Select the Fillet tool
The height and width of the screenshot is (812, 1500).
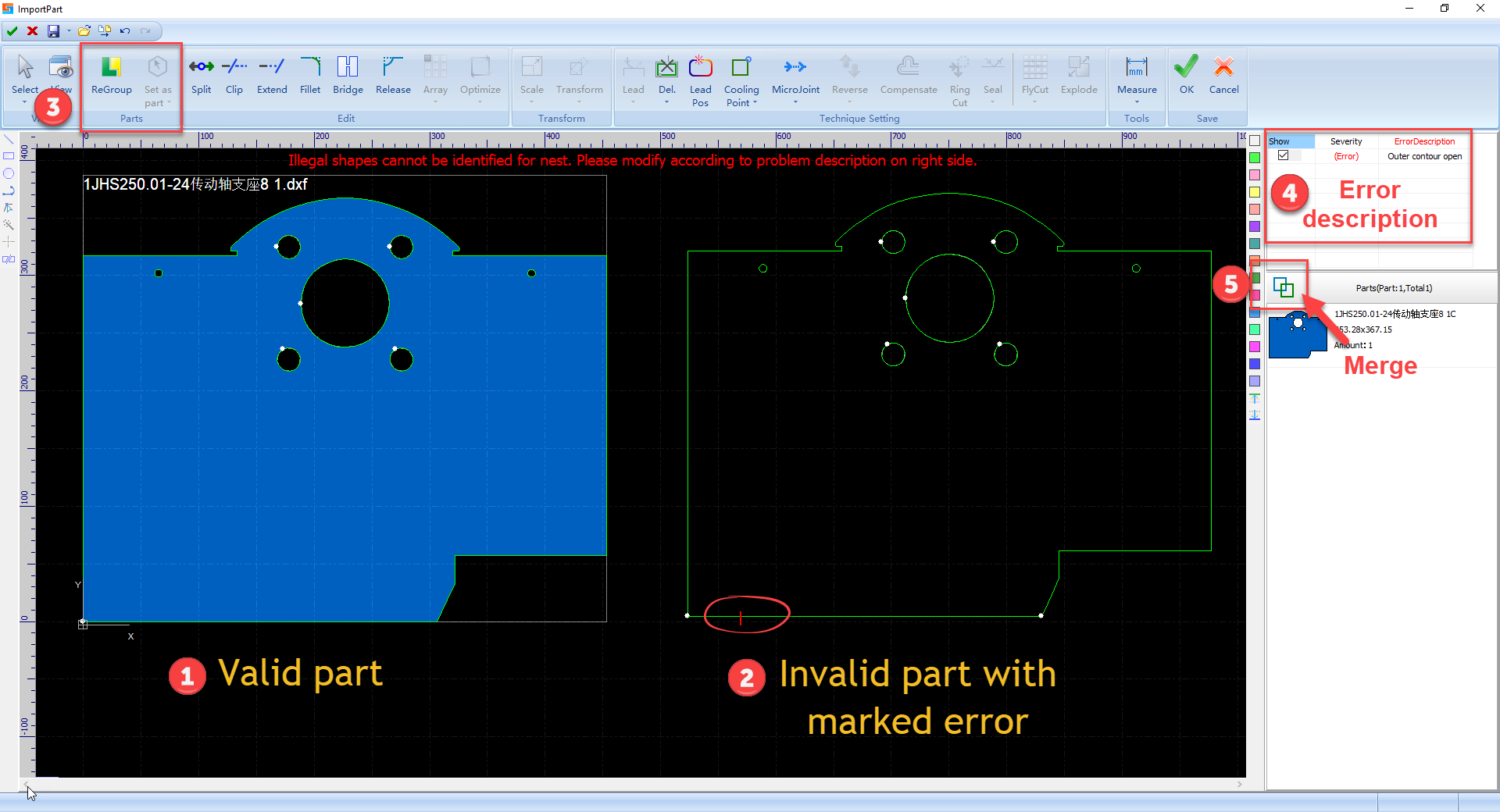click(310, 76)
